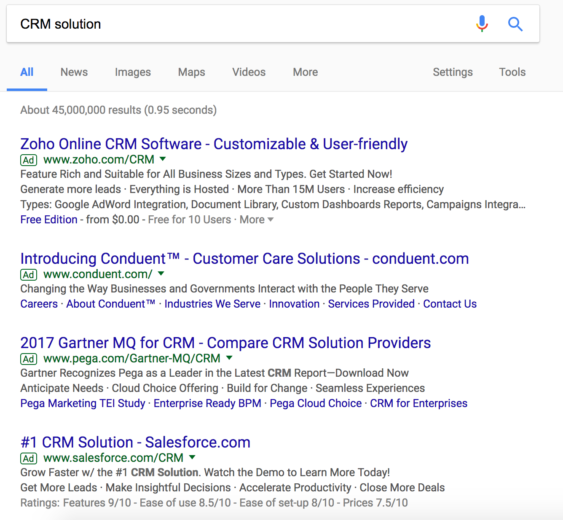Click the Ad badge beside conduent.com
The height and width of the screenshot is (520, 563).
click(29, 275)
